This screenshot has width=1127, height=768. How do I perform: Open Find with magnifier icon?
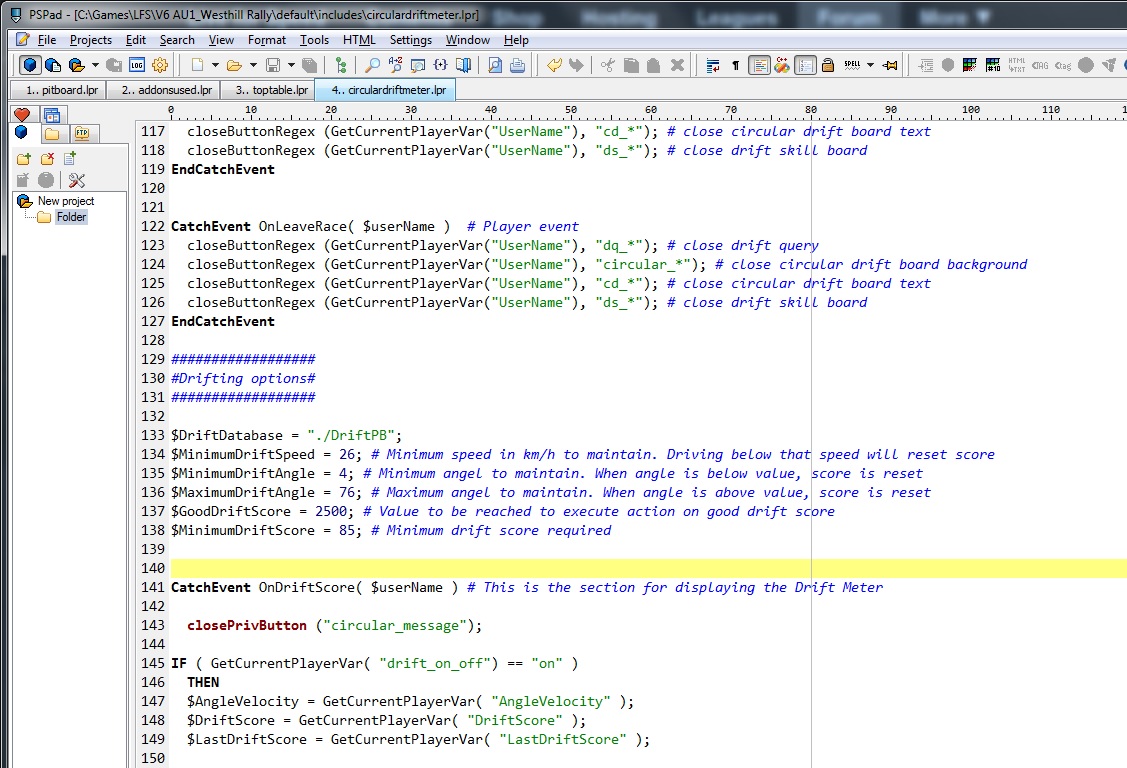pyautogui.click(x=372, y=65)
